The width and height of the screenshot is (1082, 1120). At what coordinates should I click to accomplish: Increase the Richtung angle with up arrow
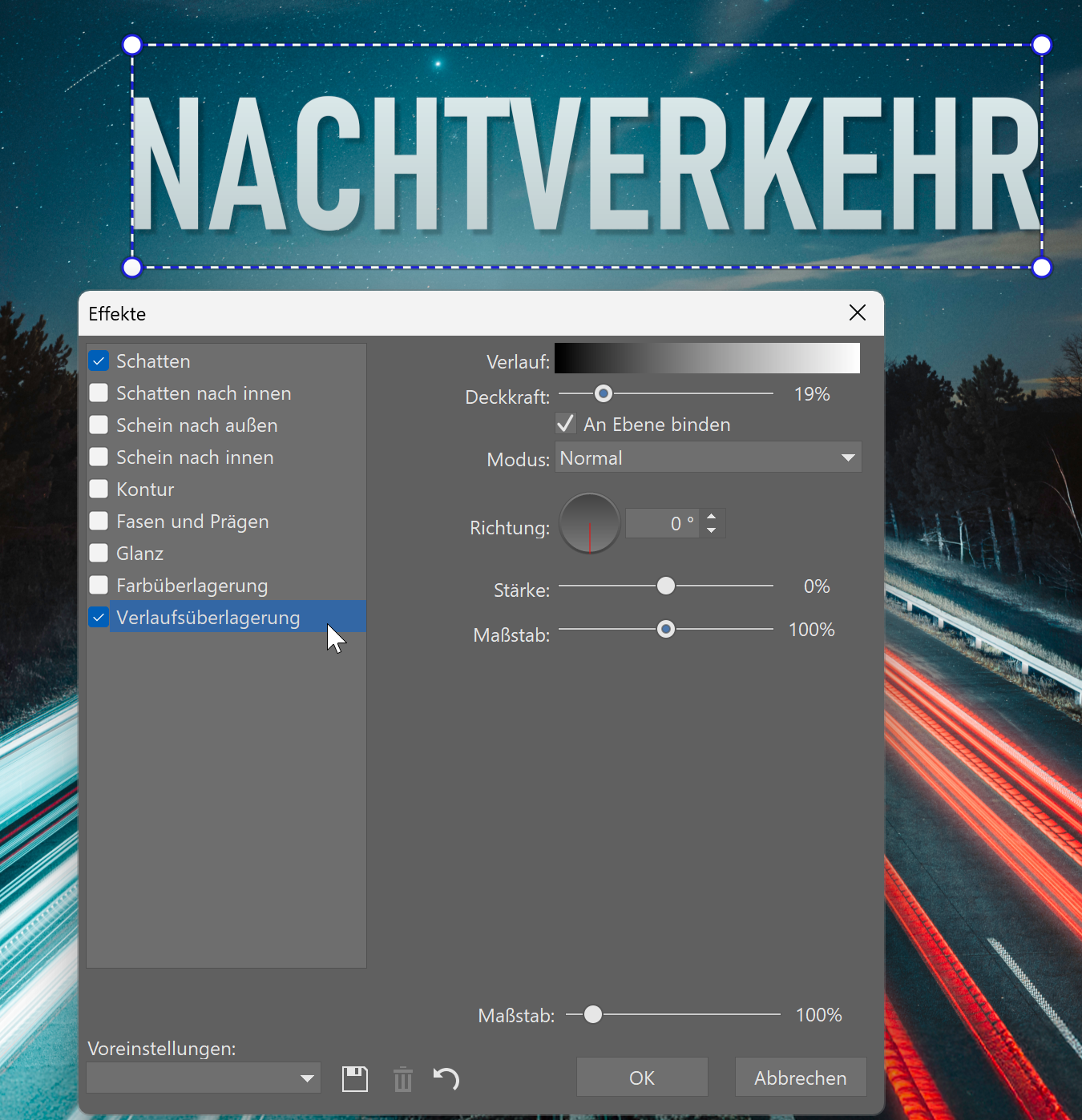point(712,517)
